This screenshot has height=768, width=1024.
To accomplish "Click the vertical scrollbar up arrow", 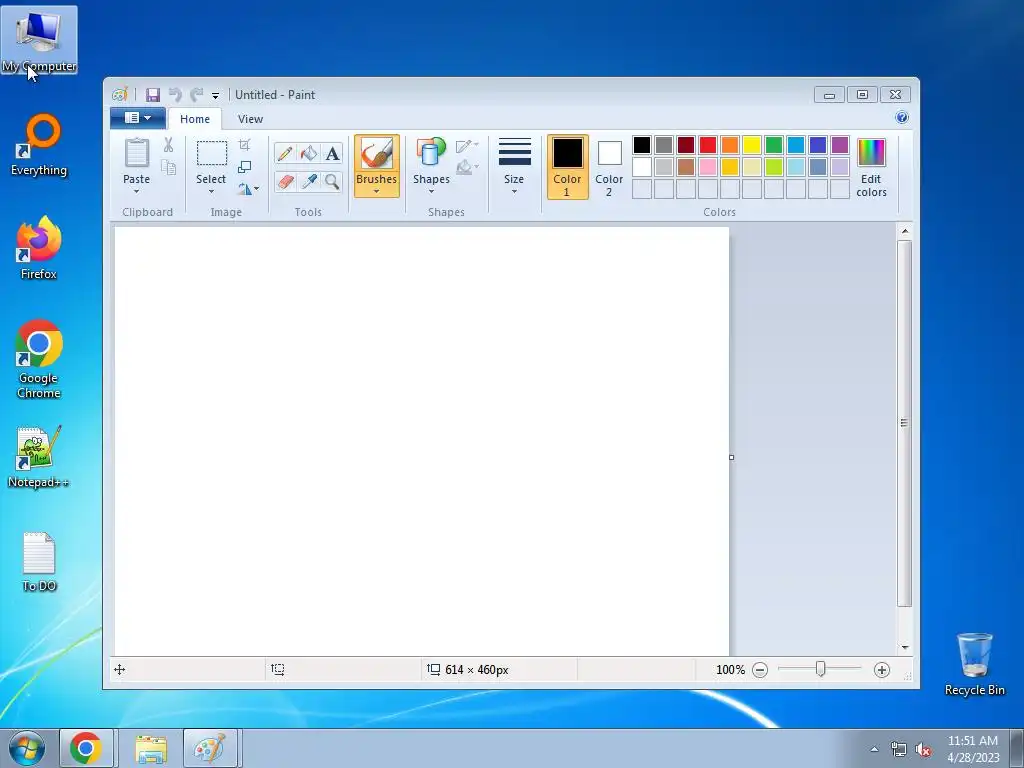I will tap(904, 231).
